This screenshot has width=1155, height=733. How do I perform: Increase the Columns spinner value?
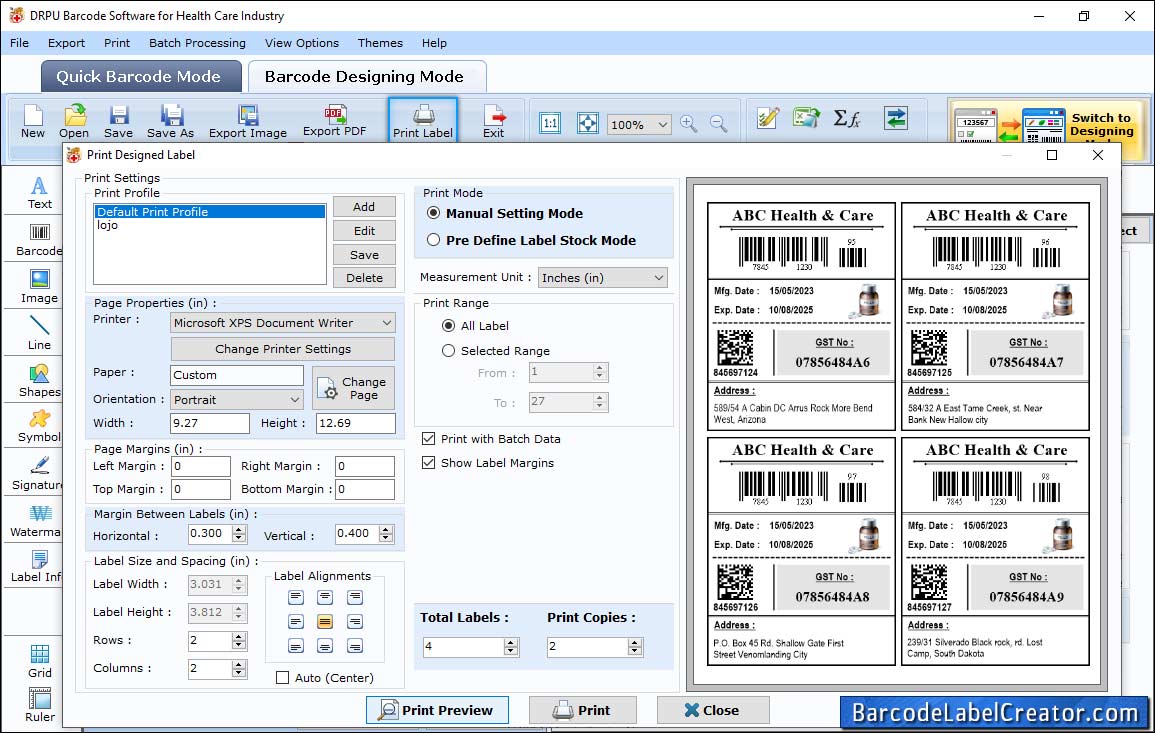pyautogui.click(x=239, y=664)
